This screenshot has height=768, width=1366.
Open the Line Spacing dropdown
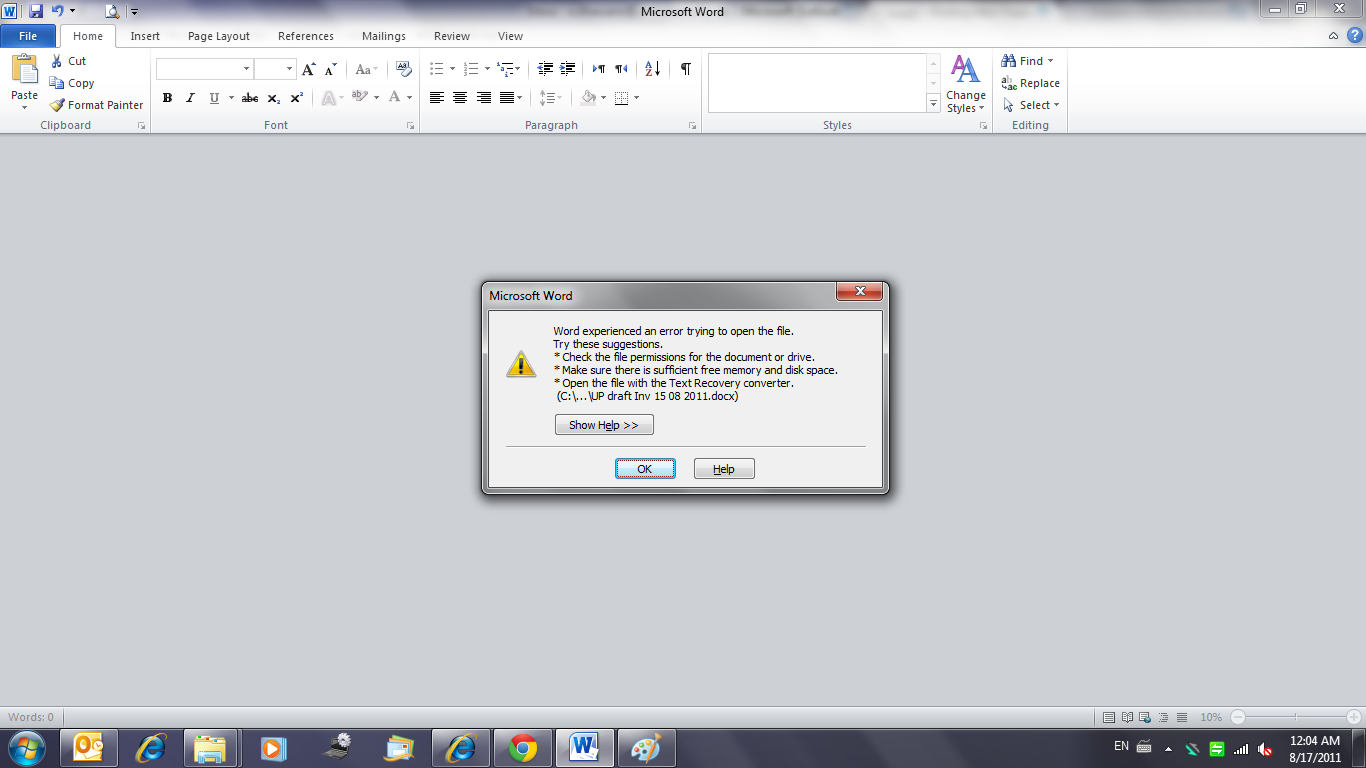tap(550, 98)
